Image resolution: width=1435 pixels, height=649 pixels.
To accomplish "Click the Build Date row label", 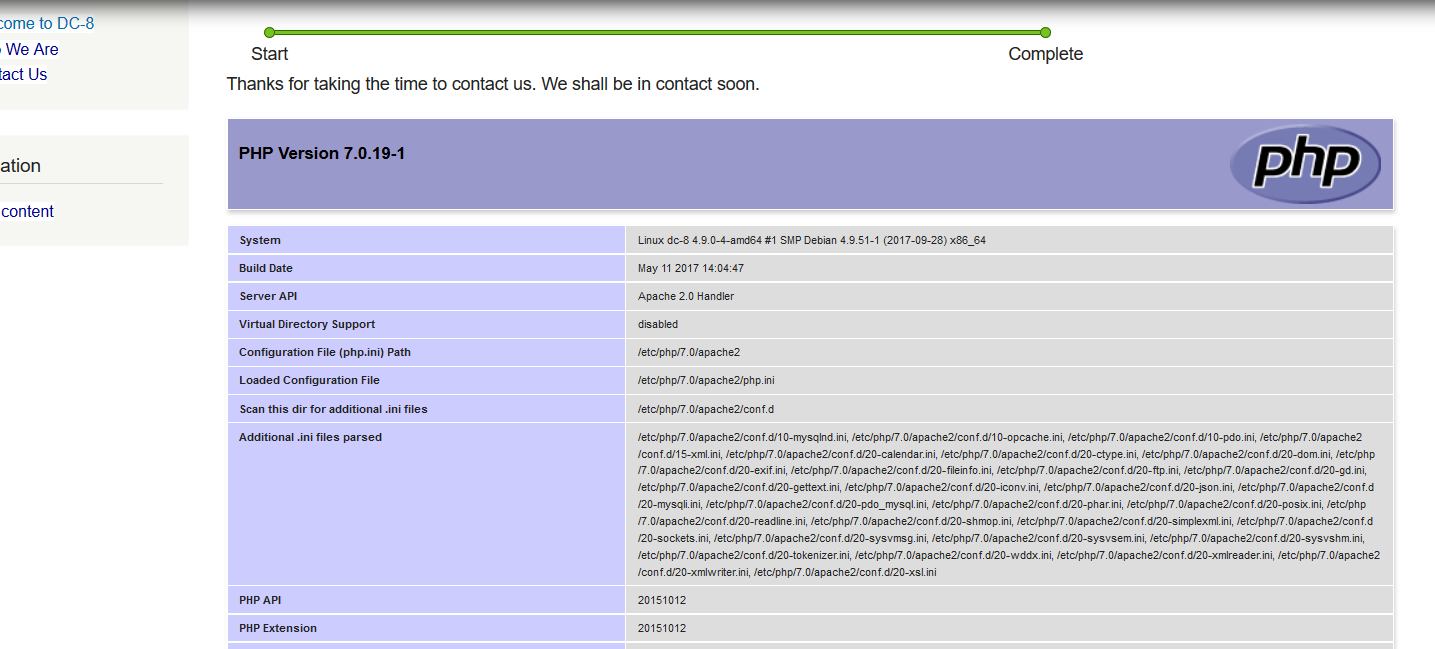I will 266,268.
